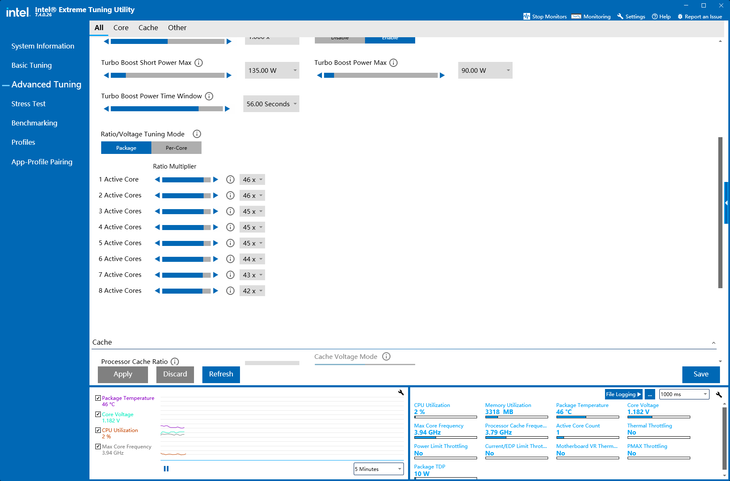Open Settings via the wrench icon
The height and width of the screenshot is (481, 730).
tap(620, 16)
